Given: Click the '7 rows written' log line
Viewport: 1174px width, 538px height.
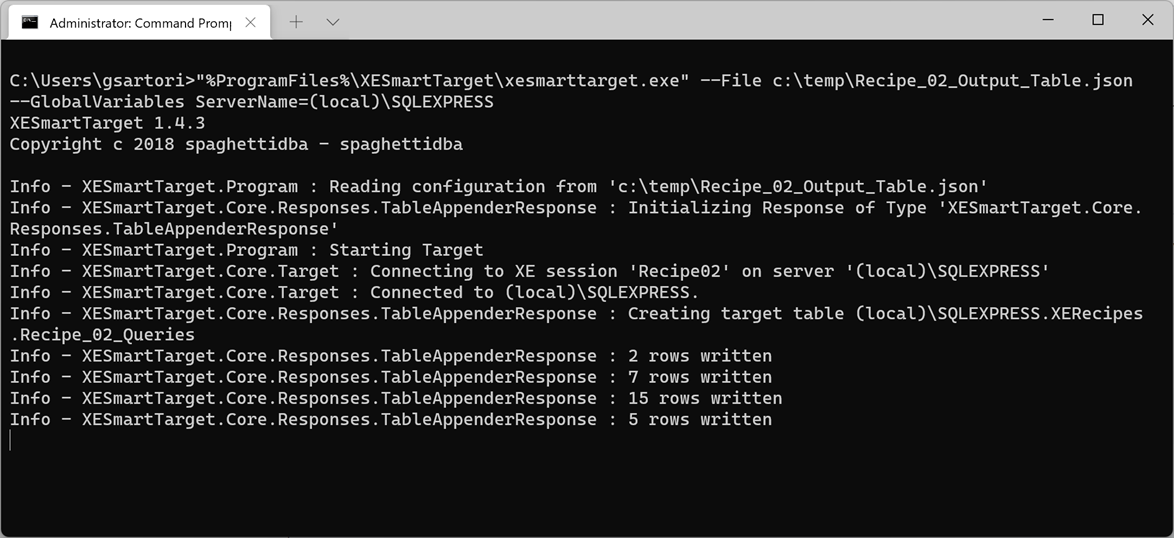Looking at the screenshot, I should (391, 377).
